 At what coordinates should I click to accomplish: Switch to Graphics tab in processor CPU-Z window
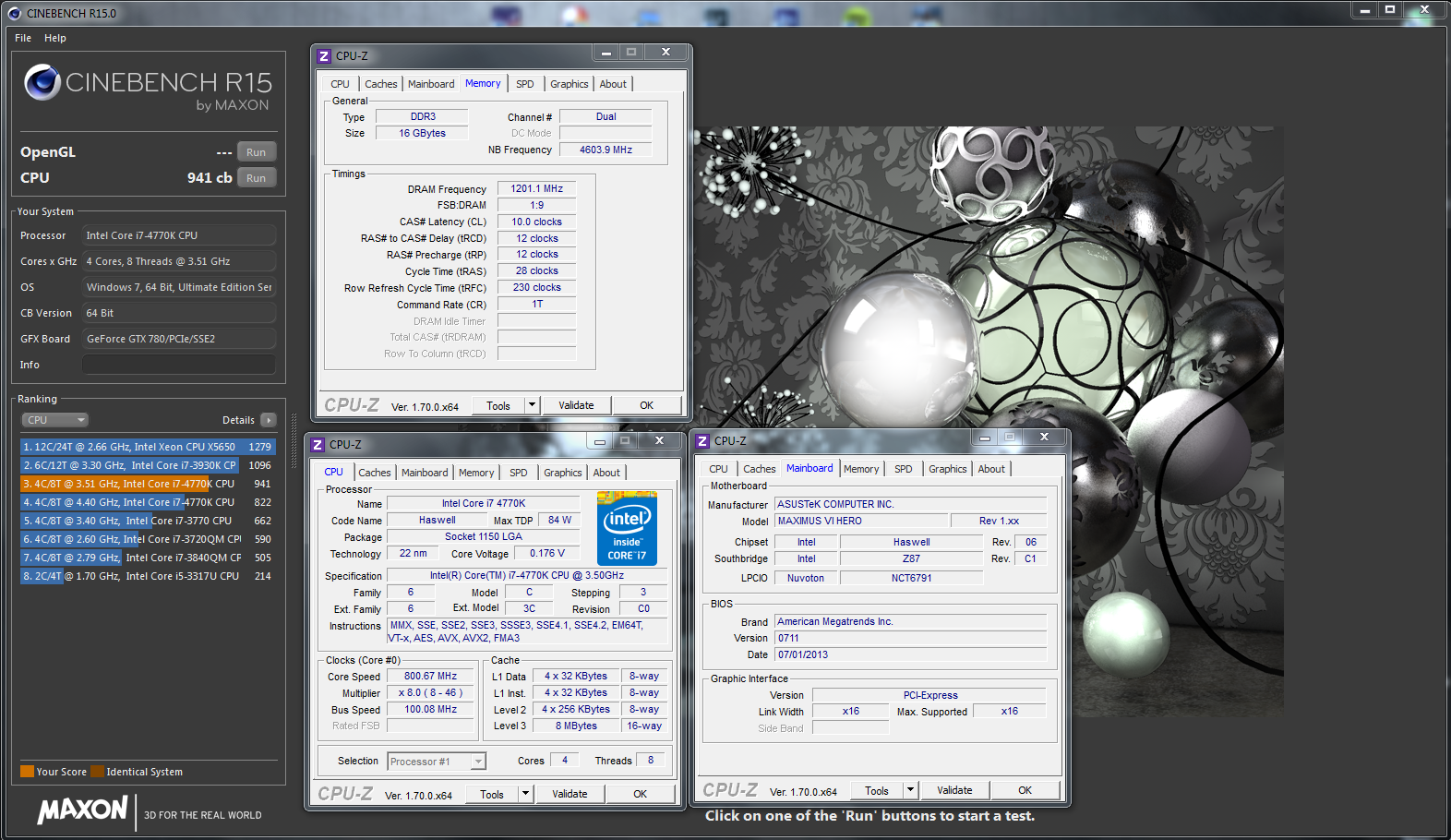[563, 473]
